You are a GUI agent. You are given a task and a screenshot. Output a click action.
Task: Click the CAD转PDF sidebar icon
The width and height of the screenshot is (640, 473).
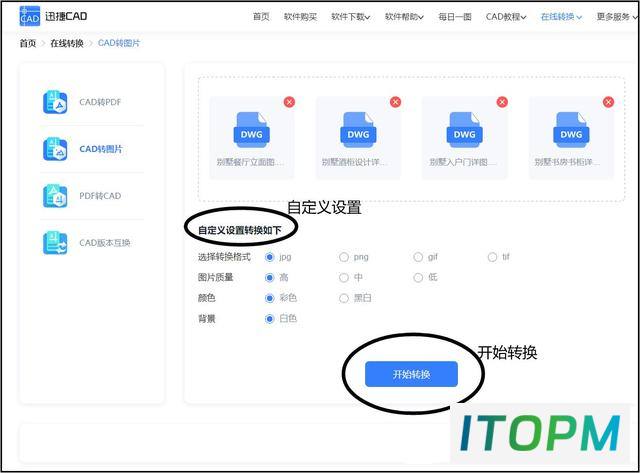pyautogui.click(x=55, y=102)
